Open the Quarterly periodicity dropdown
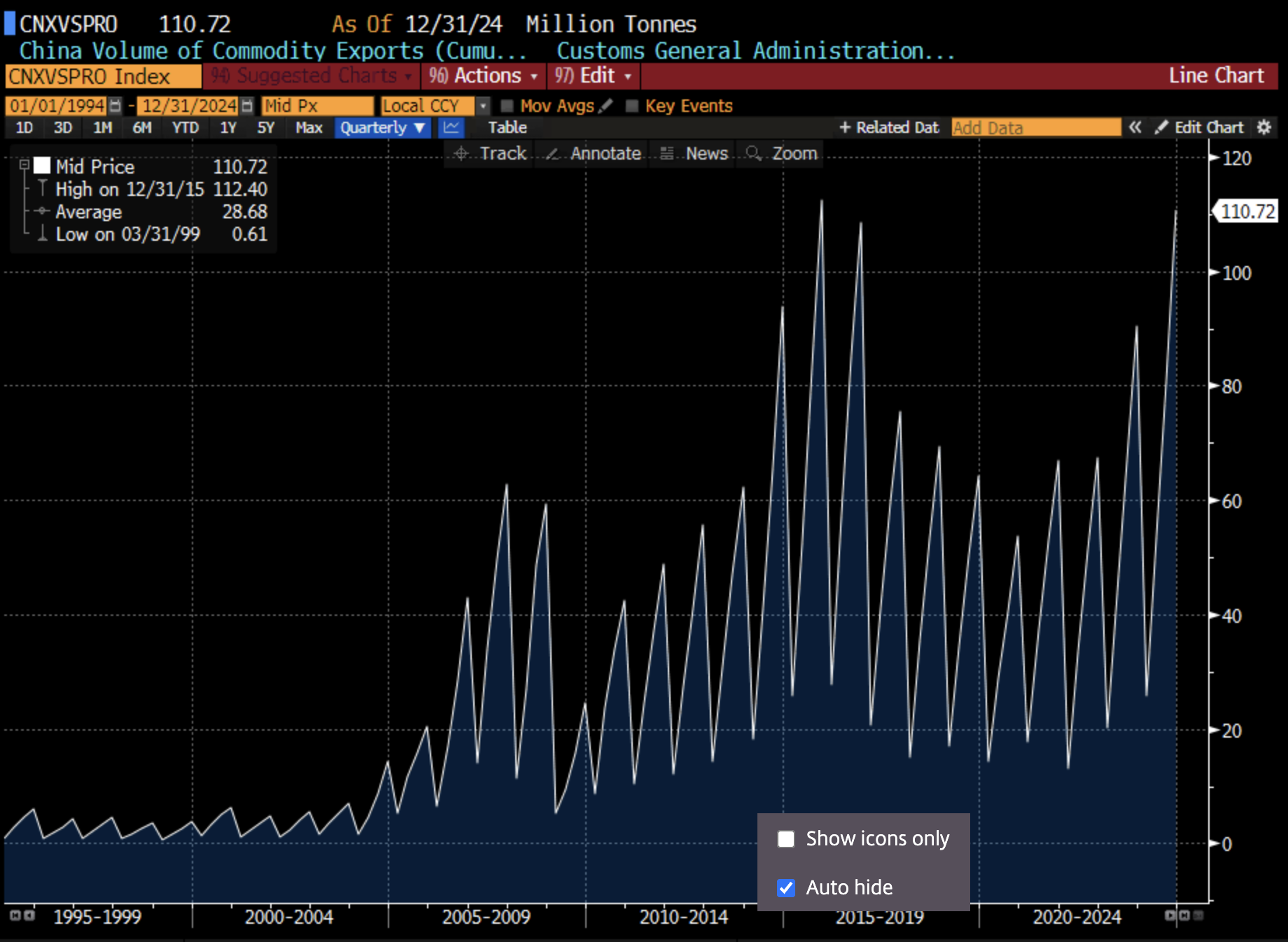This screenshot has height=942, width=1288. tap(383, 127)
